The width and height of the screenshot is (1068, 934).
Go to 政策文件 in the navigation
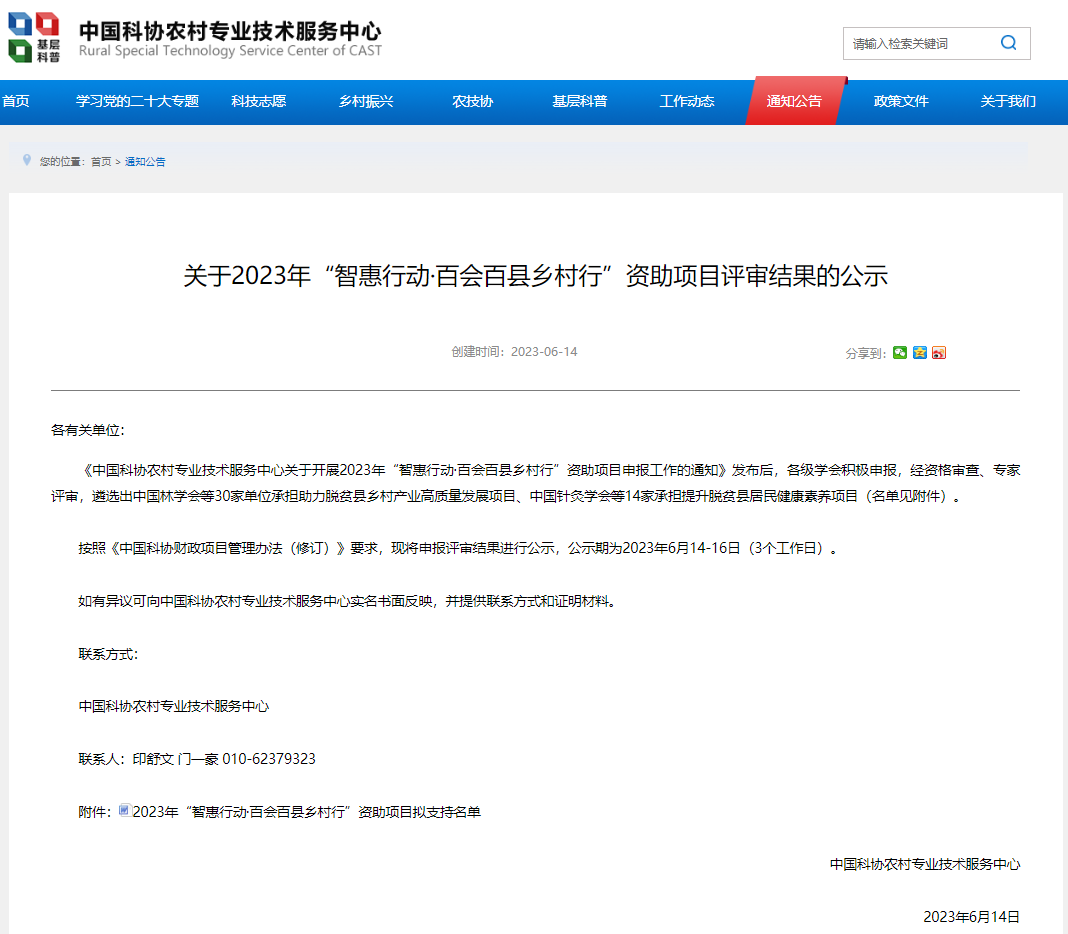(901, 101)
